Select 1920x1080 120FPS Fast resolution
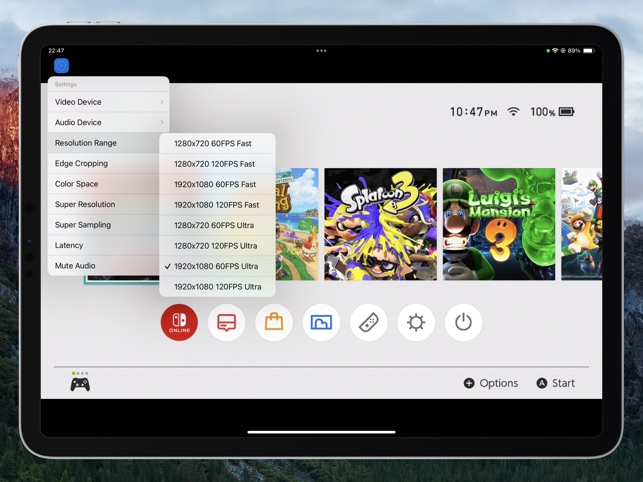The image size is (643, 482). pyautogui.click(x=217, y=205)
